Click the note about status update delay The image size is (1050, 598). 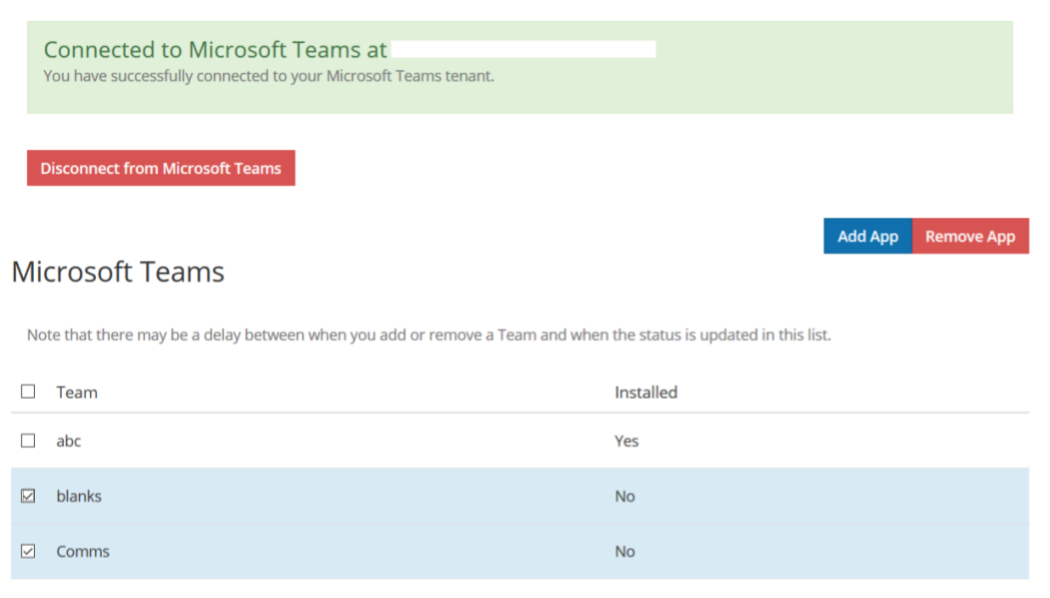click(429, 335)
